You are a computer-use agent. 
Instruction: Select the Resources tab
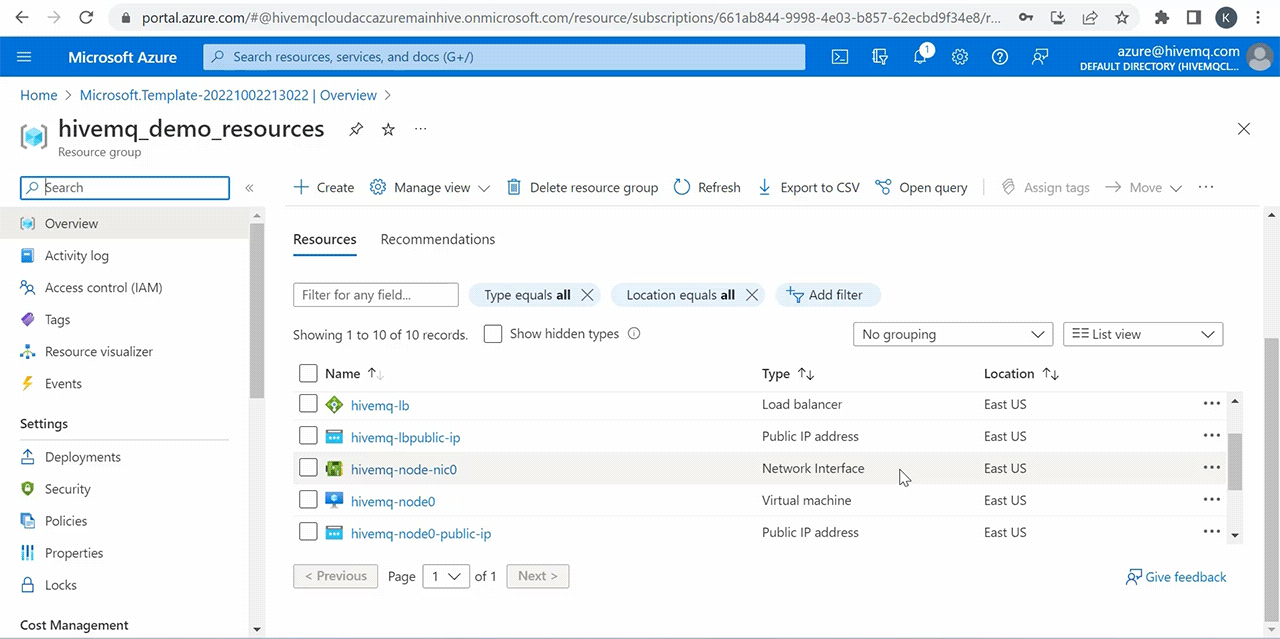[325, 239]
